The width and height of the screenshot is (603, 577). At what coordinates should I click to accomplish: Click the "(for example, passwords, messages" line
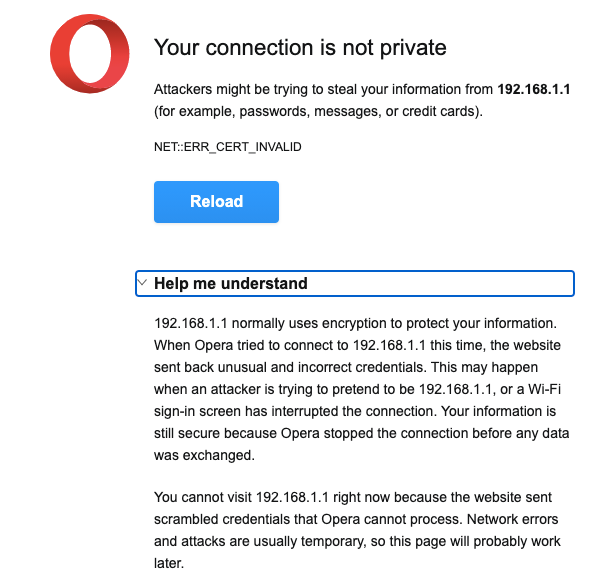[318, 111]
